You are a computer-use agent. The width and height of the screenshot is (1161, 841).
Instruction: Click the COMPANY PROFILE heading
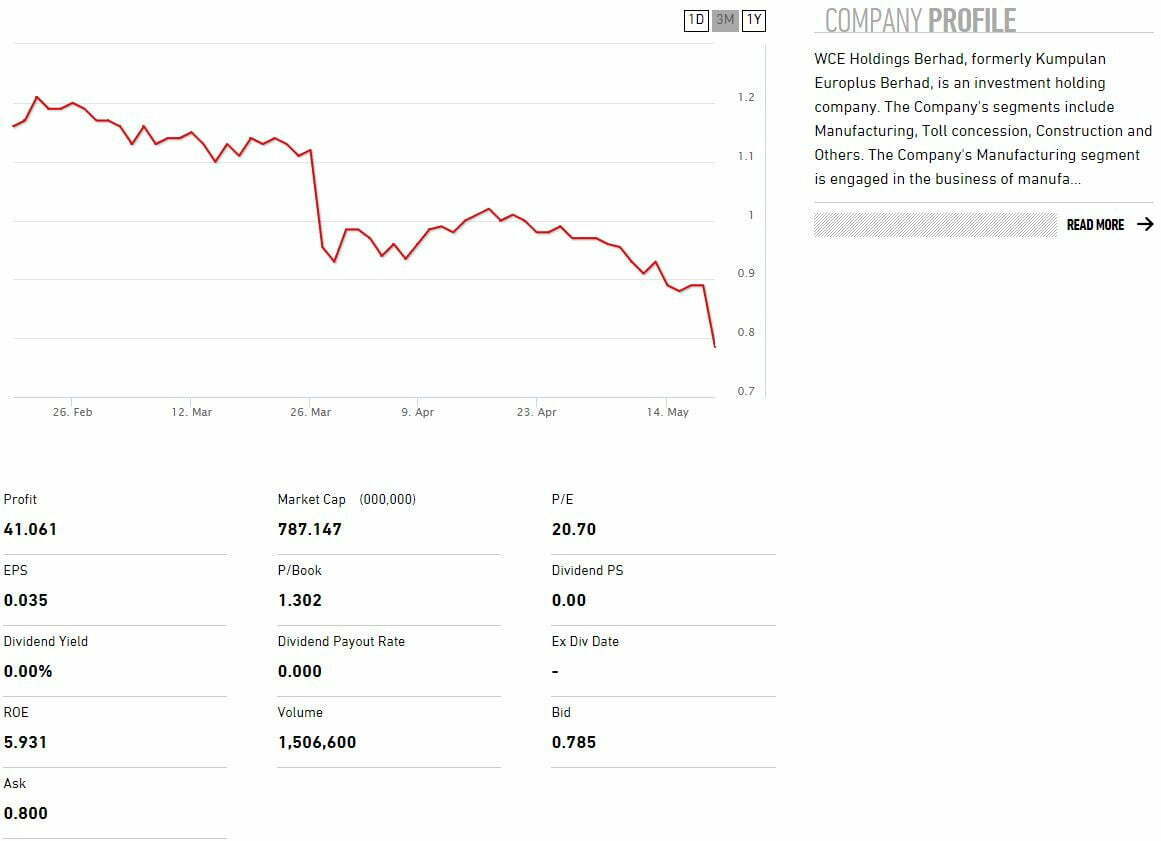tap(920, 20)
